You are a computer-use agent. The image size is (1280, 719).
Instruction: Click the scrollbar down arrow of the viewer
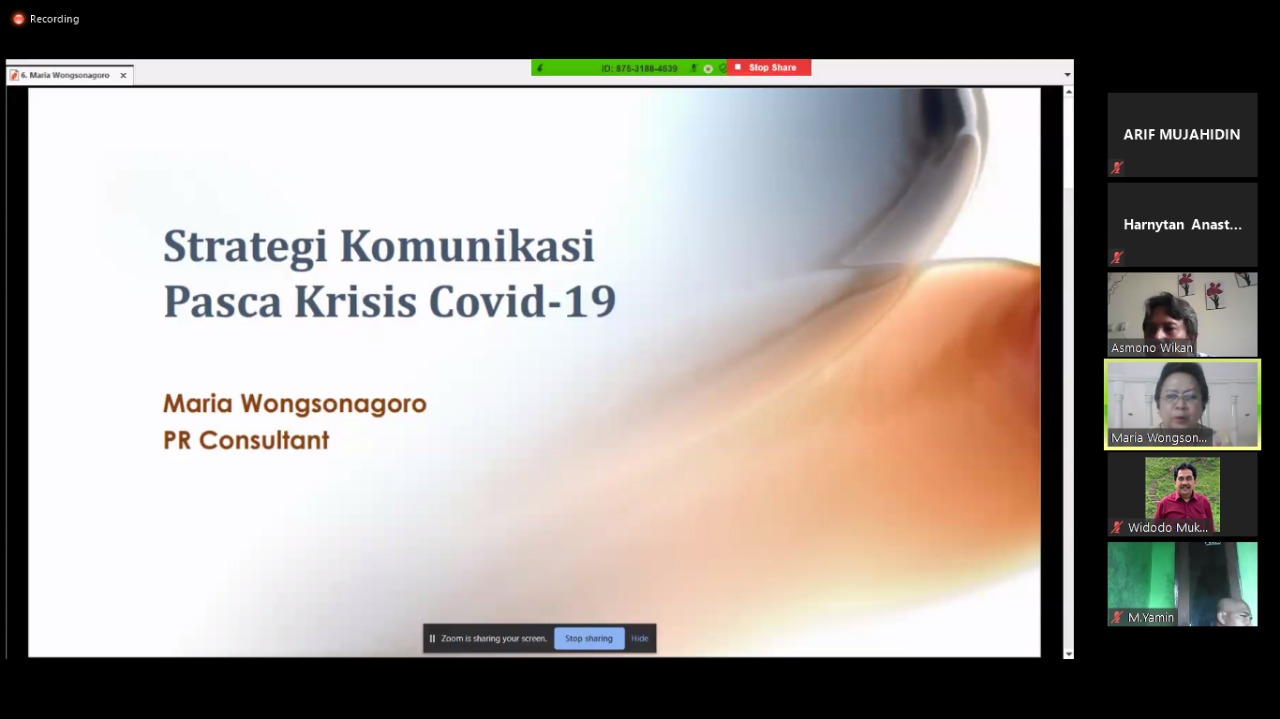pos(1068,653)
